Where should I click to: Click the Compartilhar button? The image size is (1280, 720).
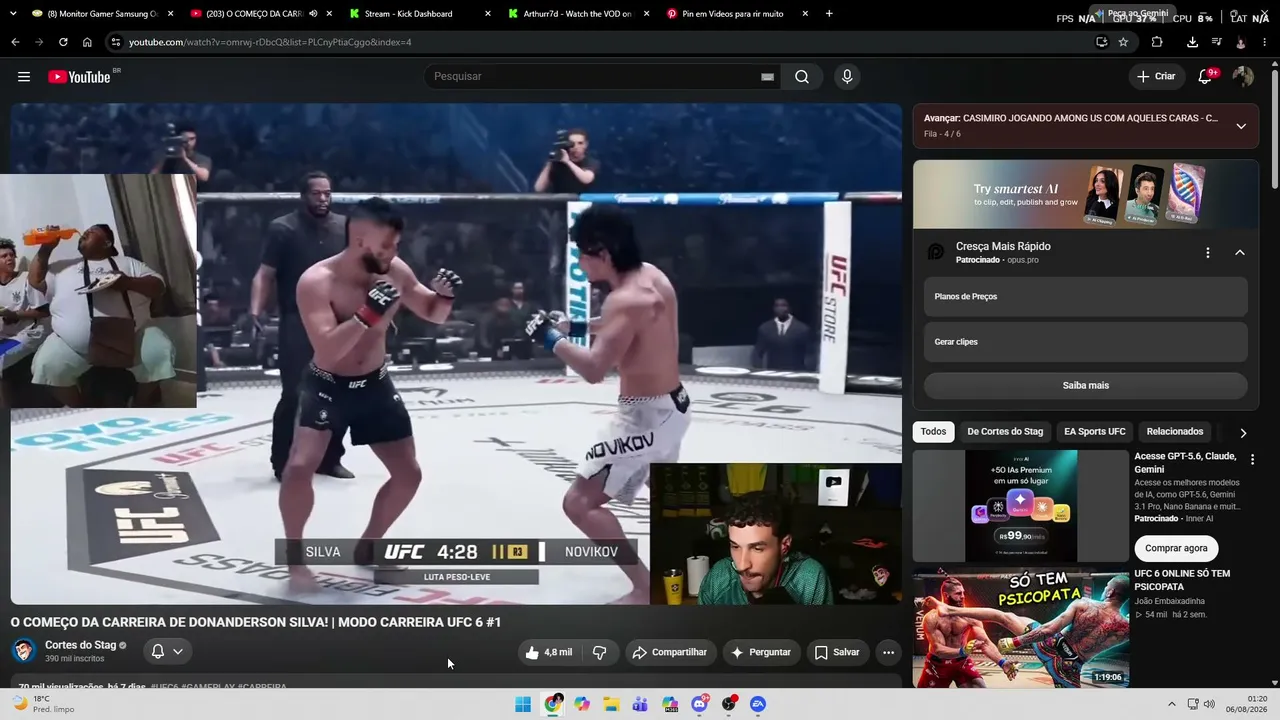pos(671,652)
